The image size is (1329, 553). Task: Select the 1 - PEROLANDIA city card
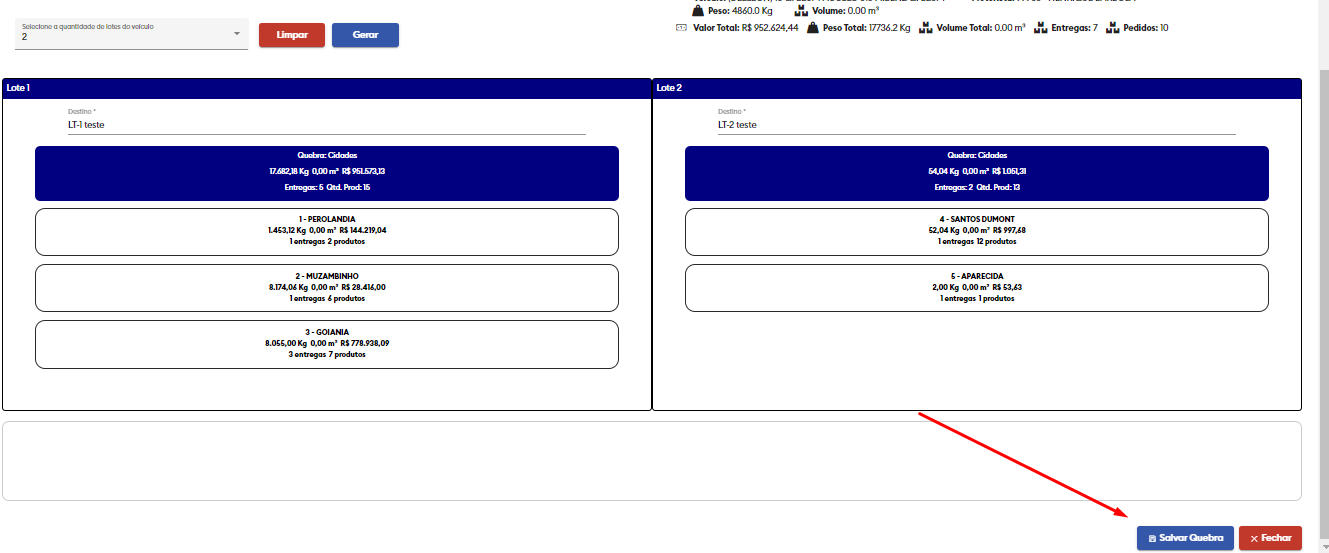(x=327, y=231)
